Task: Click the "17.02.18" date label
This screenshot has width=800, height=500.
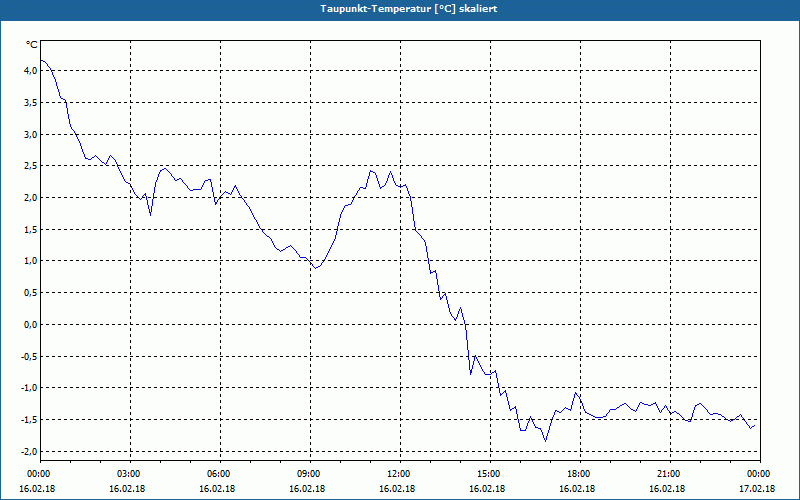Action: point(757,489)
